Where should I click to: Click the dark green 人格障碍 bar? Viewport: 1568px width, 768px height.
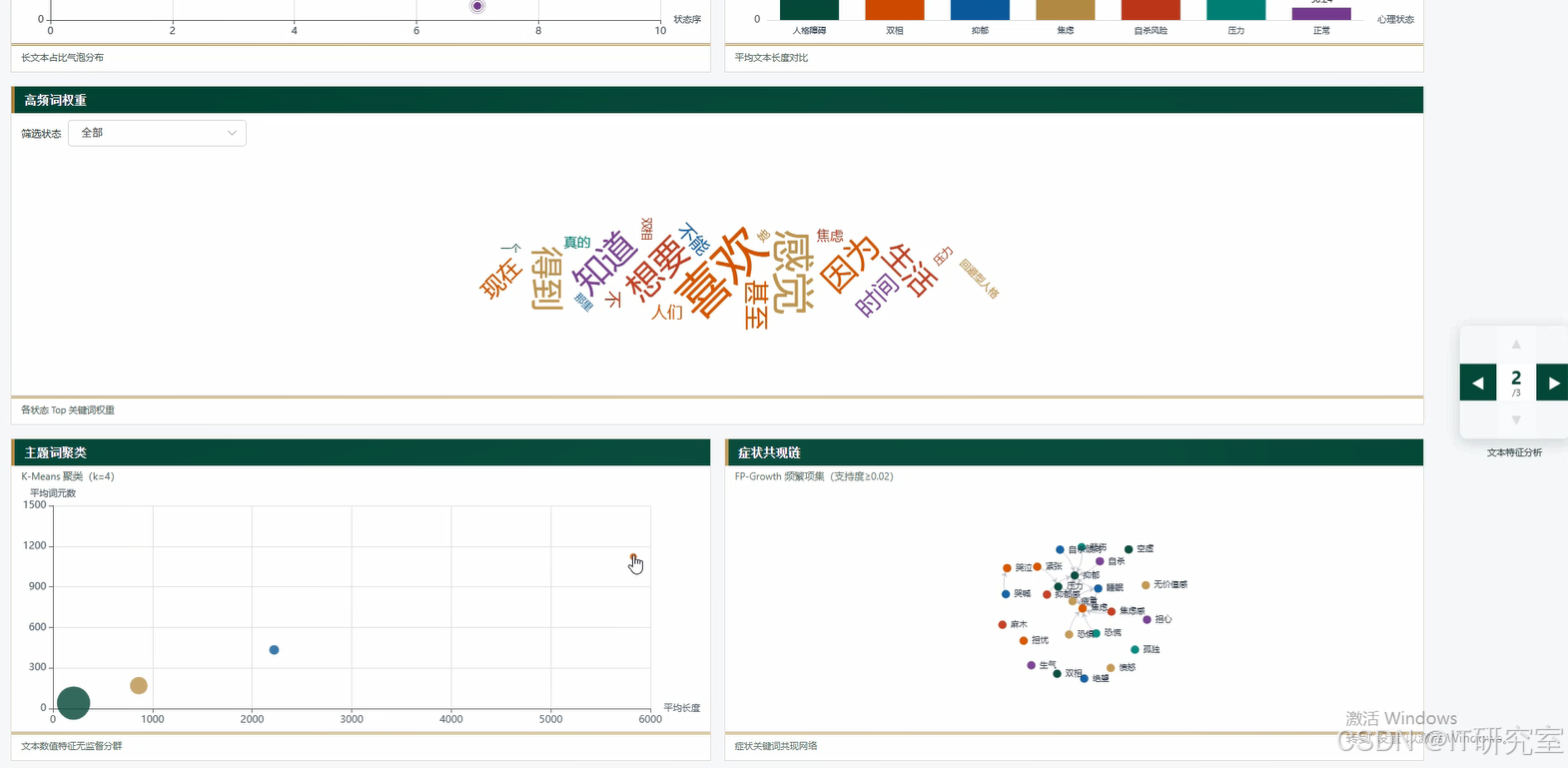click(809, 10)
